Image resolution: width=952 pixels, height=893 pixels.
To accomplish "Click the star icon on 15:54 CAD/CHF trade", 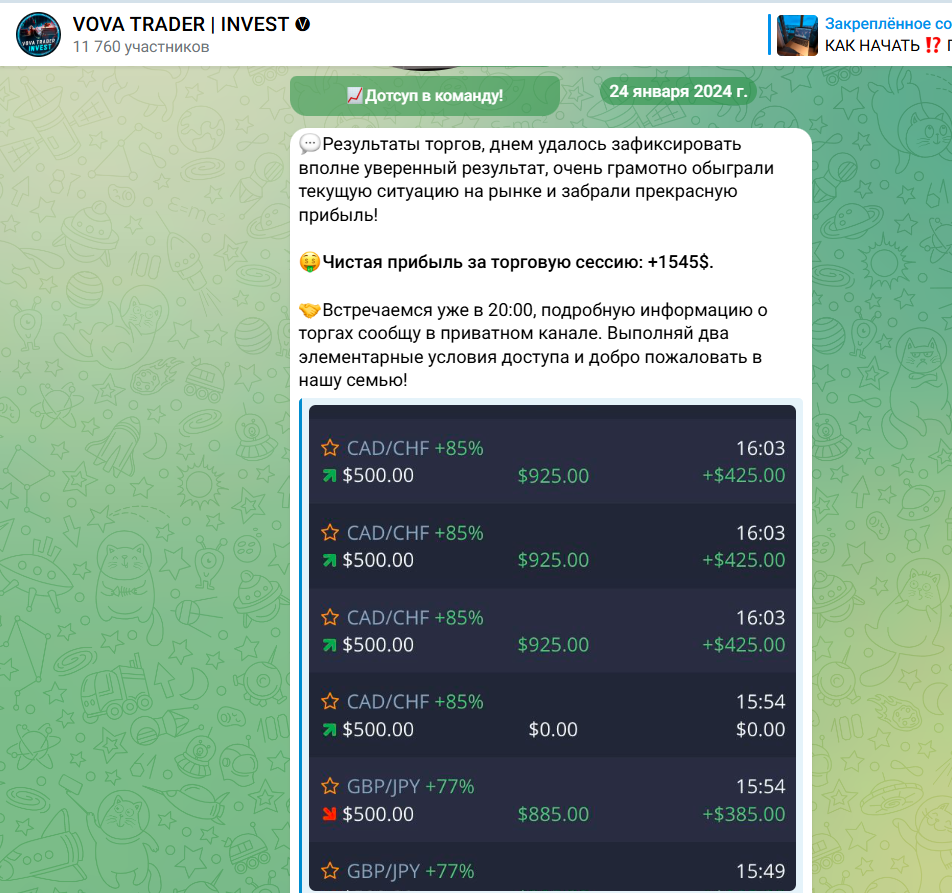I will 330,701.
